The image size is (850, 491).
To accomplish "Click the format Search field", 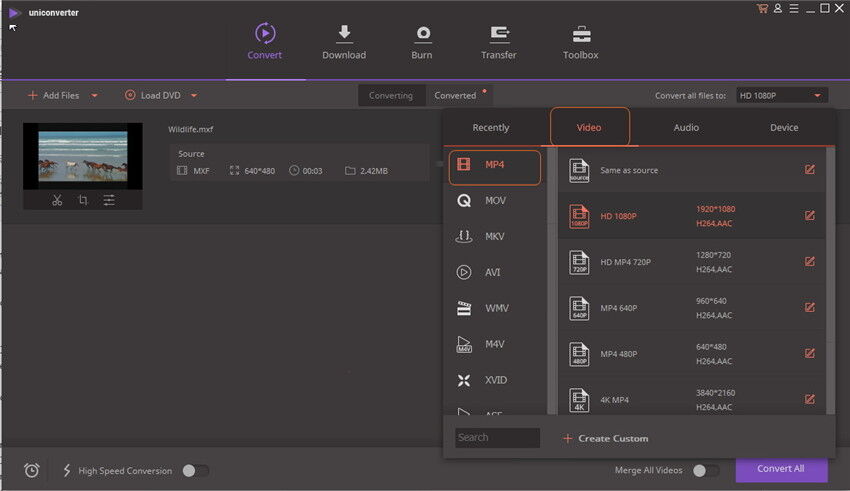I will (497, 438).
